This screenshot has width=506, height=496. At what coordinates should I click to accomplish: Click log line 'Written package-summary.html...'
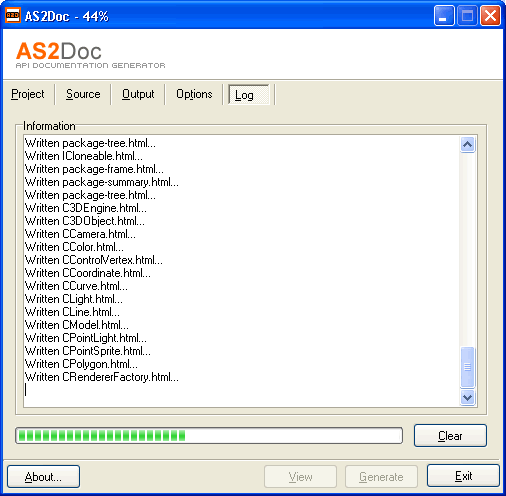point(102,182)
